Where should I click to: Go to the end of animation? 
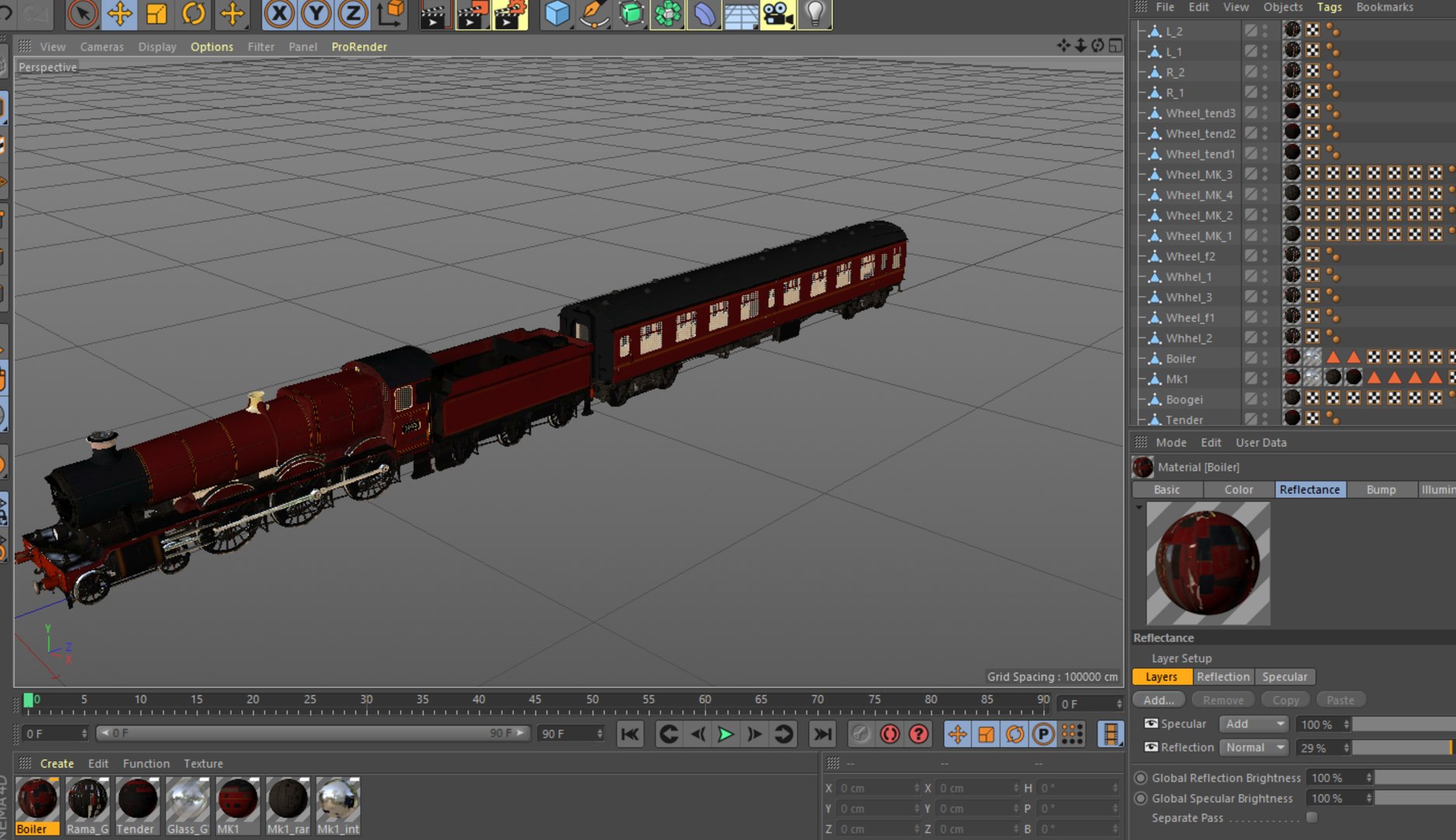822,734
